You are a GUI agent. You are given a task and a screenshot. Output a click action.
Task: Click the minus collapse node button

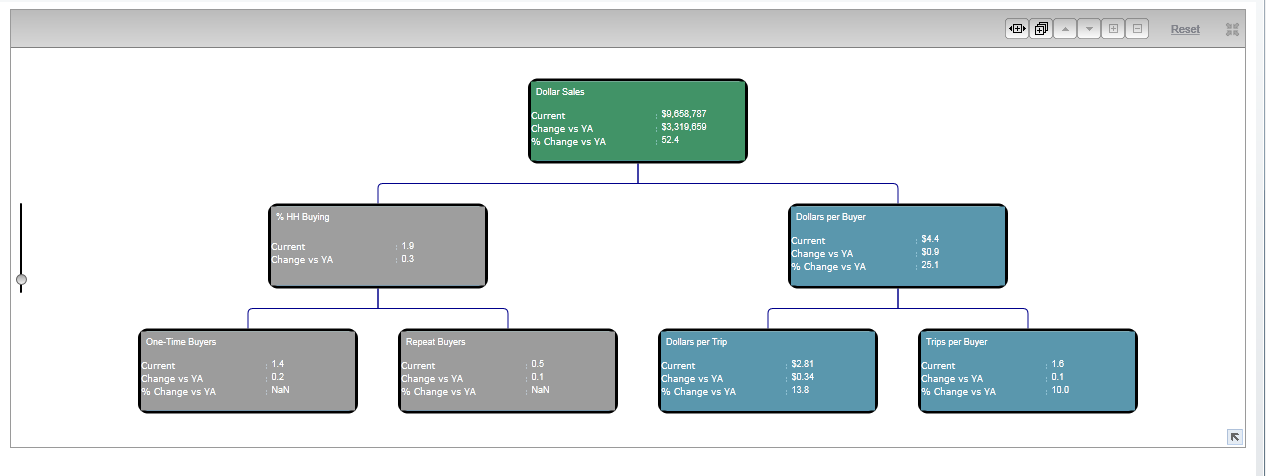pos(1136,29)
